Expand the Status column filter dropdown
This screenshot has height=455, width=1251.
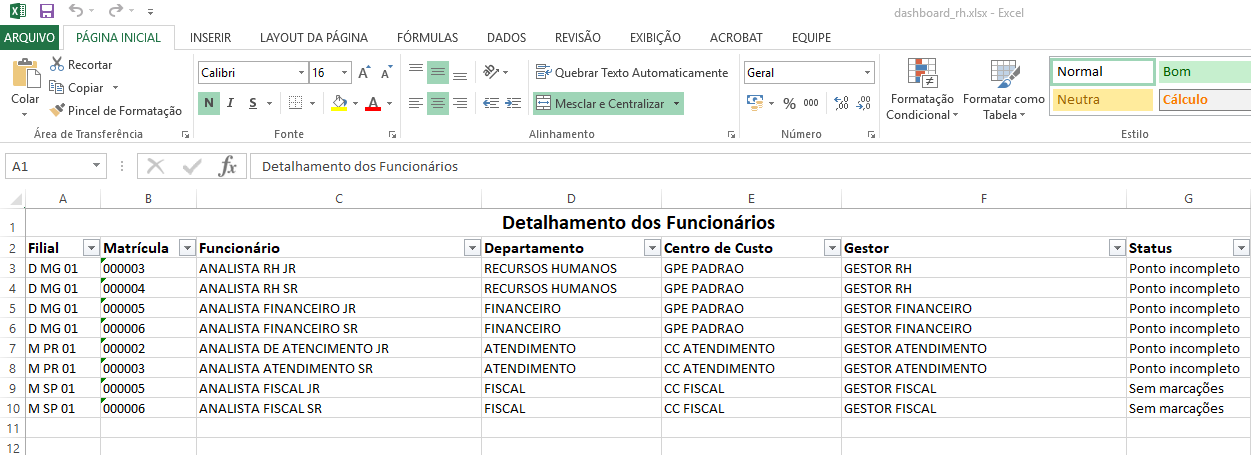[x=1241, y=248]
